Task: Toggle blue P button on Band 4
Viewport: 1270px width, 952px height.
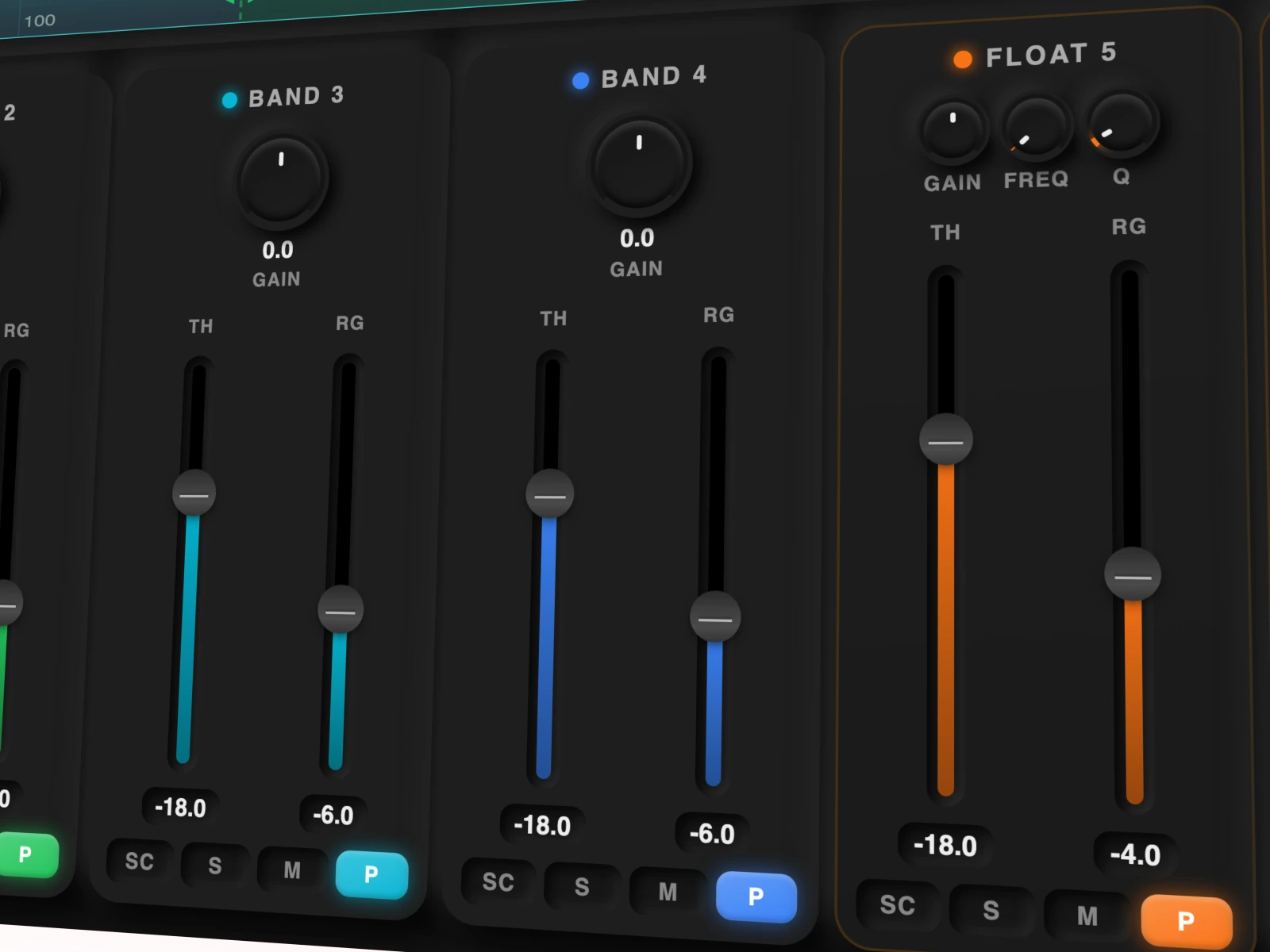Action: tap(756, 896)
